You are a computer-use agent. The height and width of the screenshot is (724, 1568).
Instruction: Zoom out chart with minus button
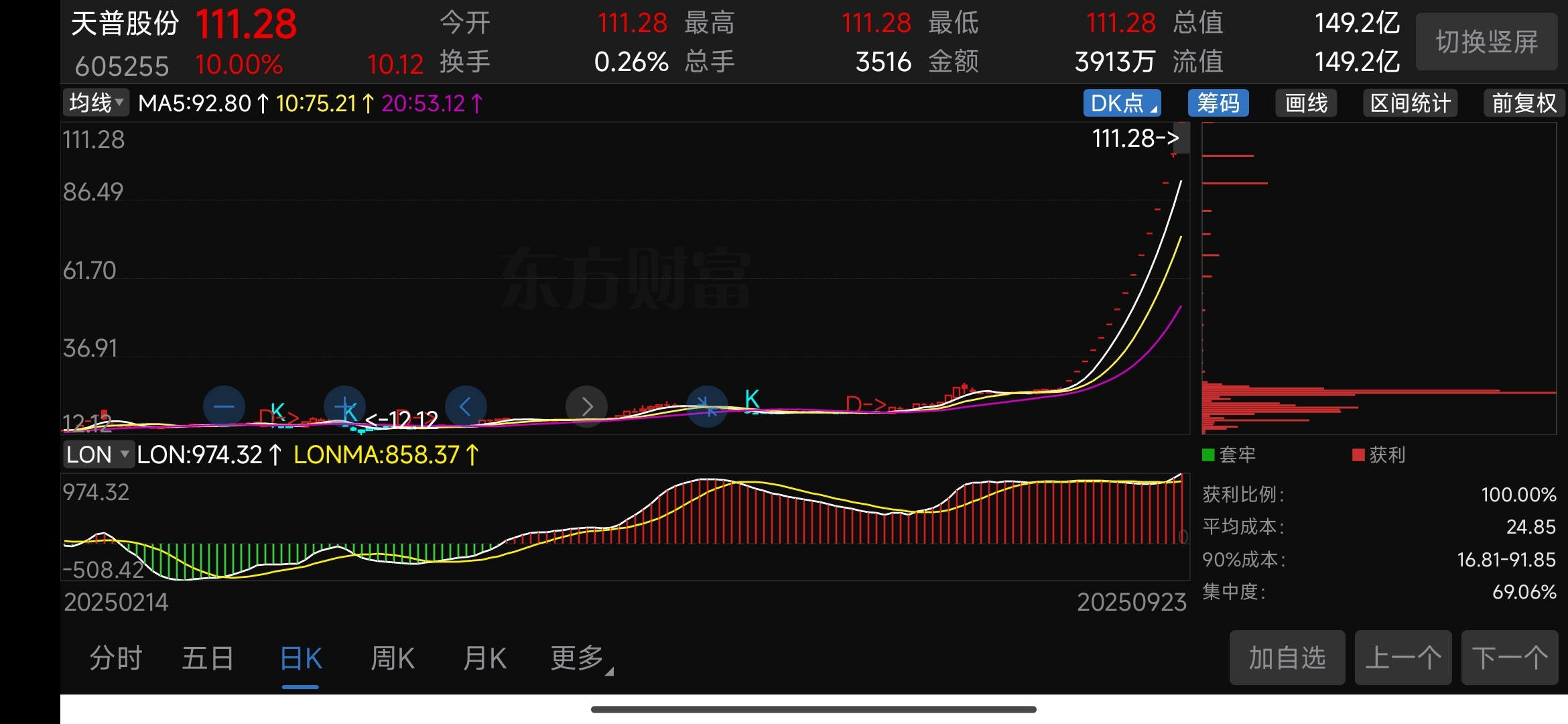coord(224,406)
